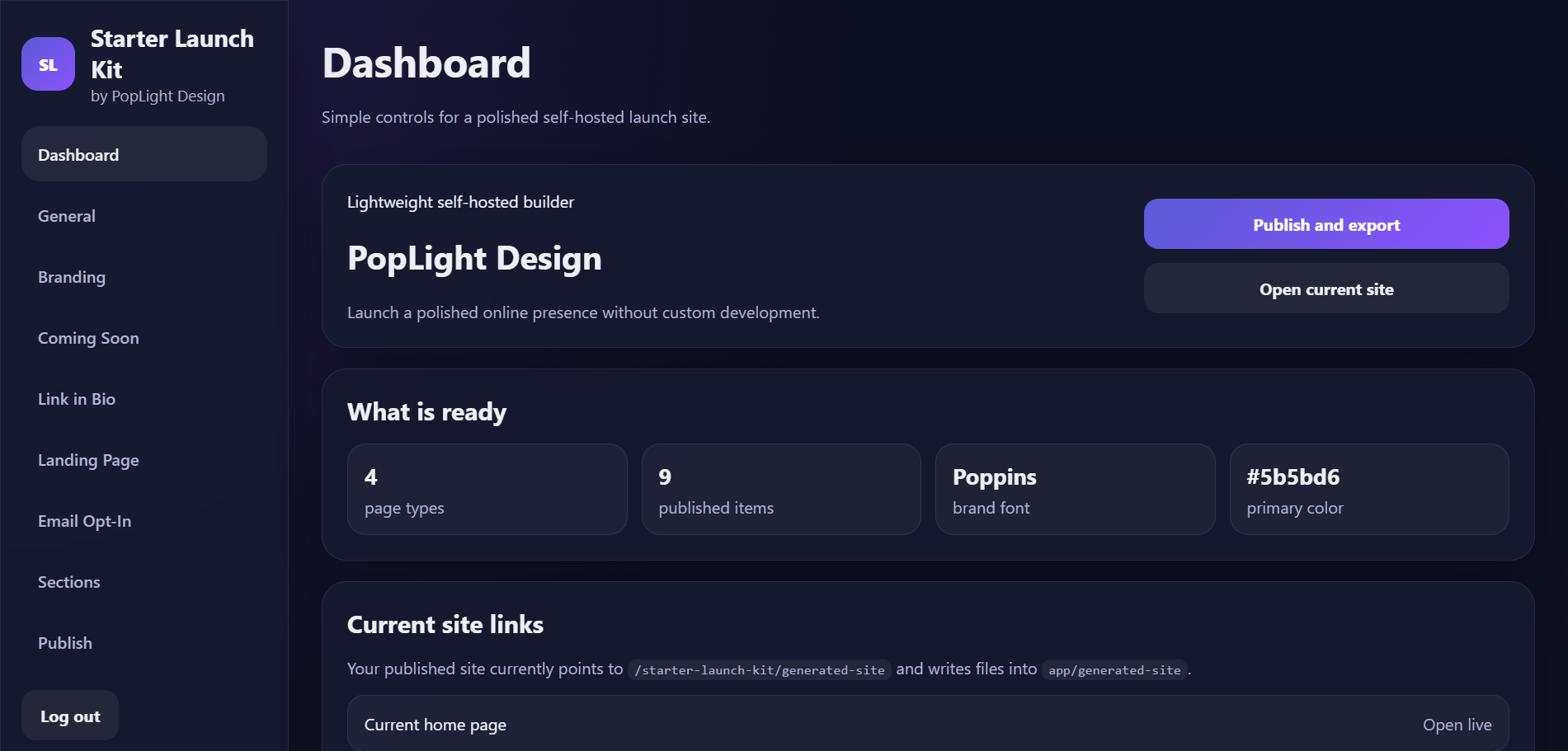This screenshot has width=1568, height=751.
Task: Select the Poppins brand font card
Action: coord(1074,490)
